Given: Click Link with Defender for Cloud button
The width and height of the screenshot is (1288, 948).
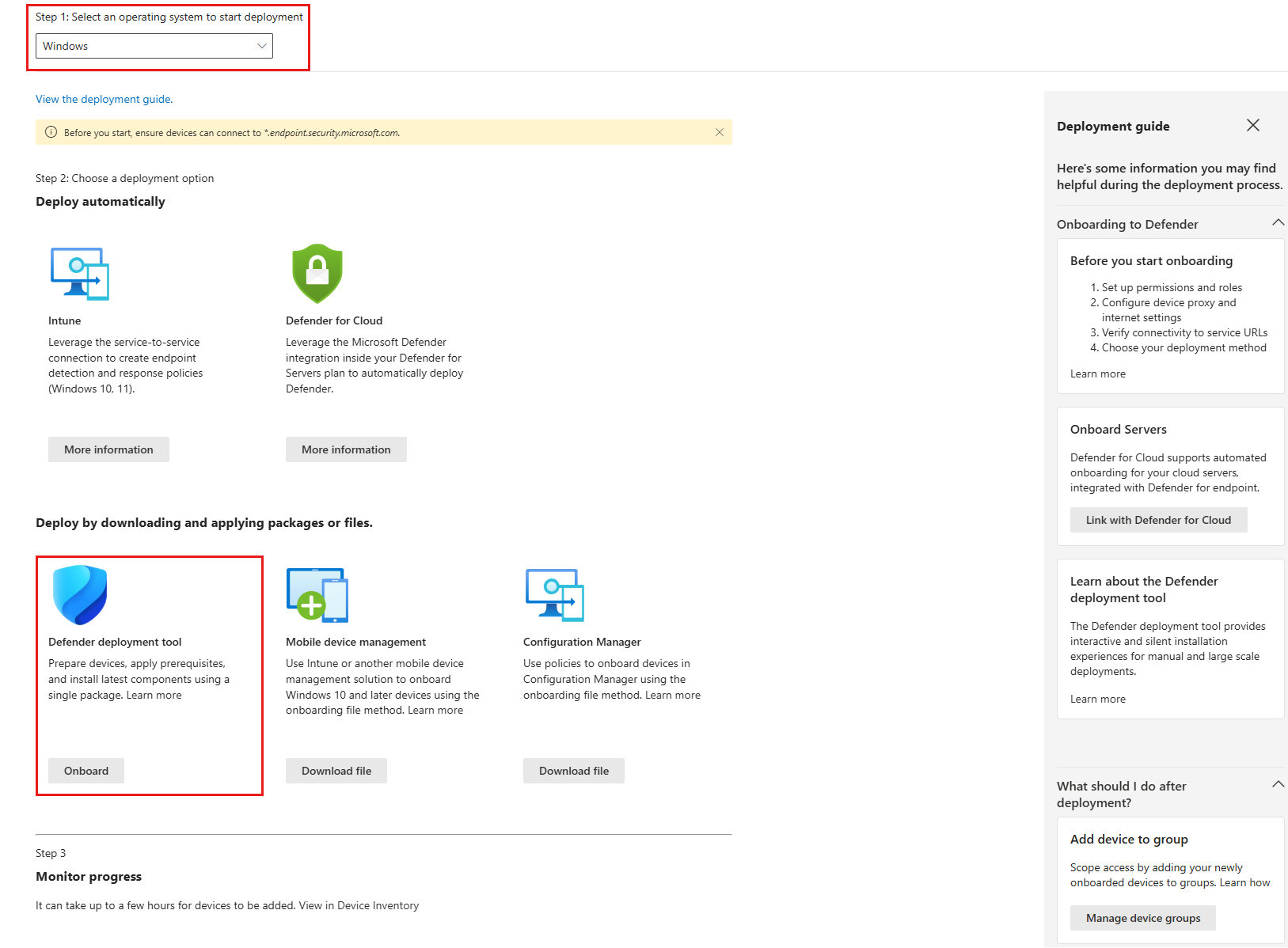Looking at the screenshot, I should (1159, 520).
